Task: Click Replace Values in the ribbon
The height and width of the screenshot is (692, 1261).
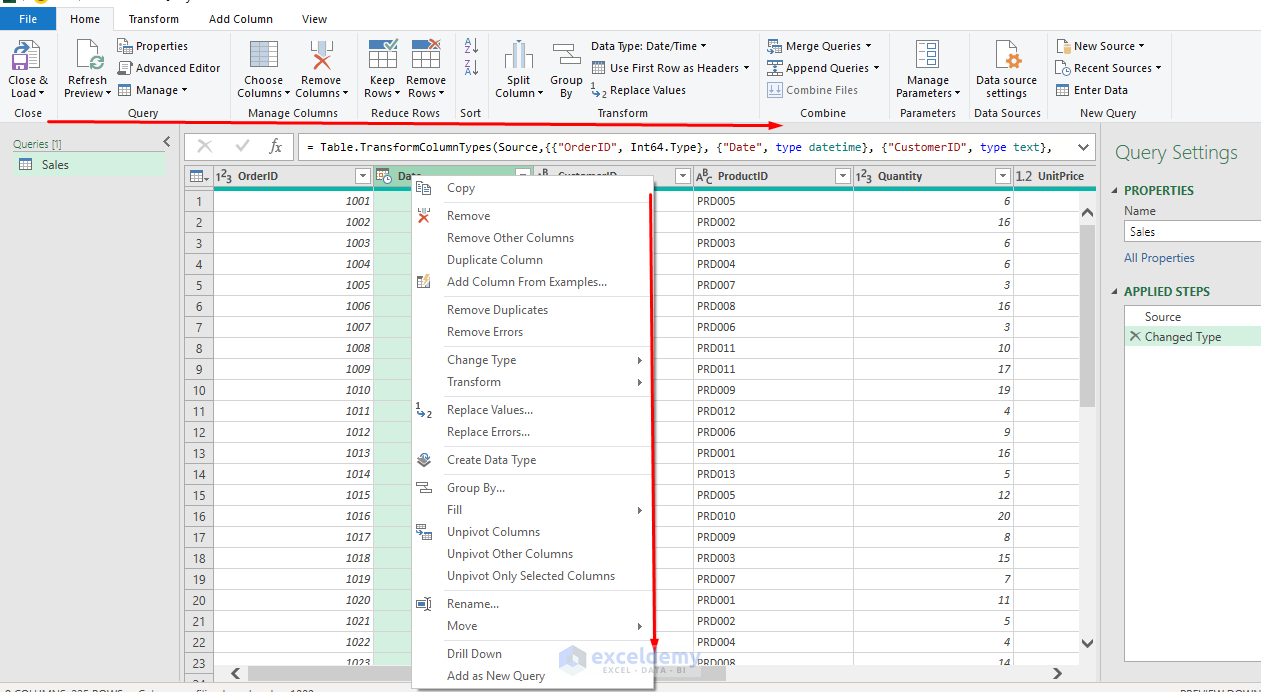Action: coord(638,90)
